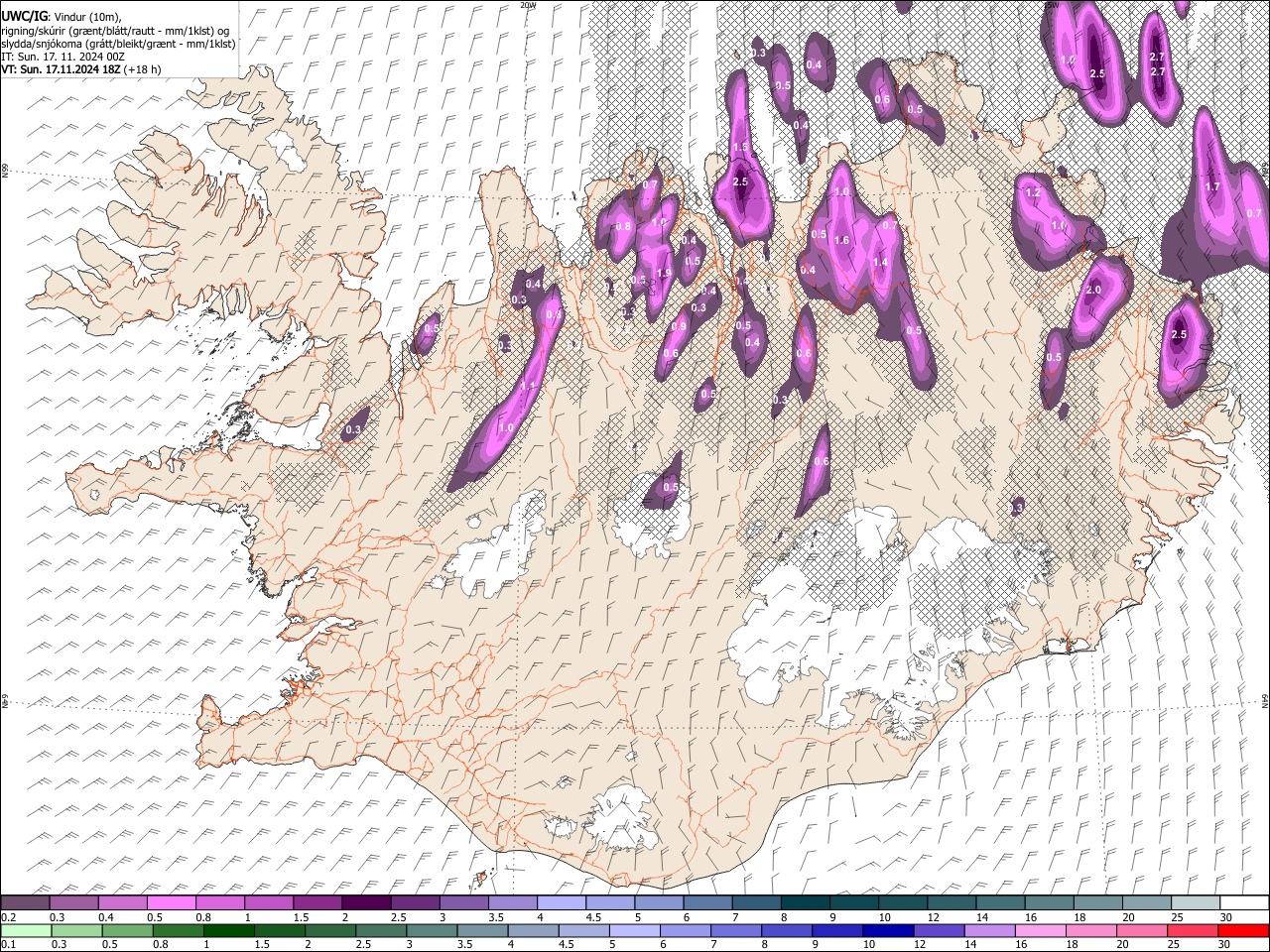This screenshot has height=952, width=1270.
Task: Click the 'UWC/IG' title in the header box
Action: click(24, 16)
